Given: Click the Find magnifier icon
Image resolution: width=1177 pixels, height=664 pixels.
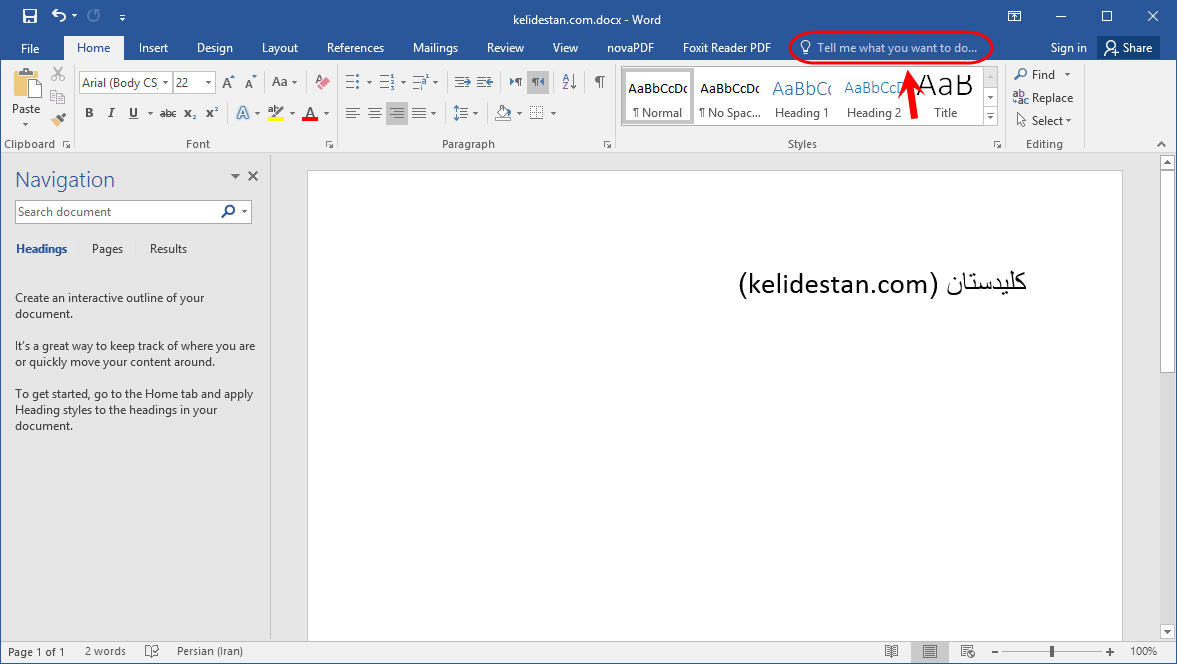Looking at the screenshot, I should tap(1021, 74).
